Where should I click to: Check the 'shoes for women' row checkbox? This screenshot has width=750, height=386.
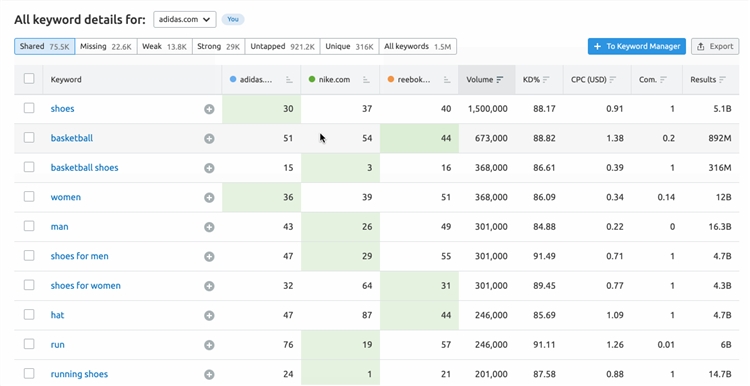pyautogui.click(x=29, y=285)
